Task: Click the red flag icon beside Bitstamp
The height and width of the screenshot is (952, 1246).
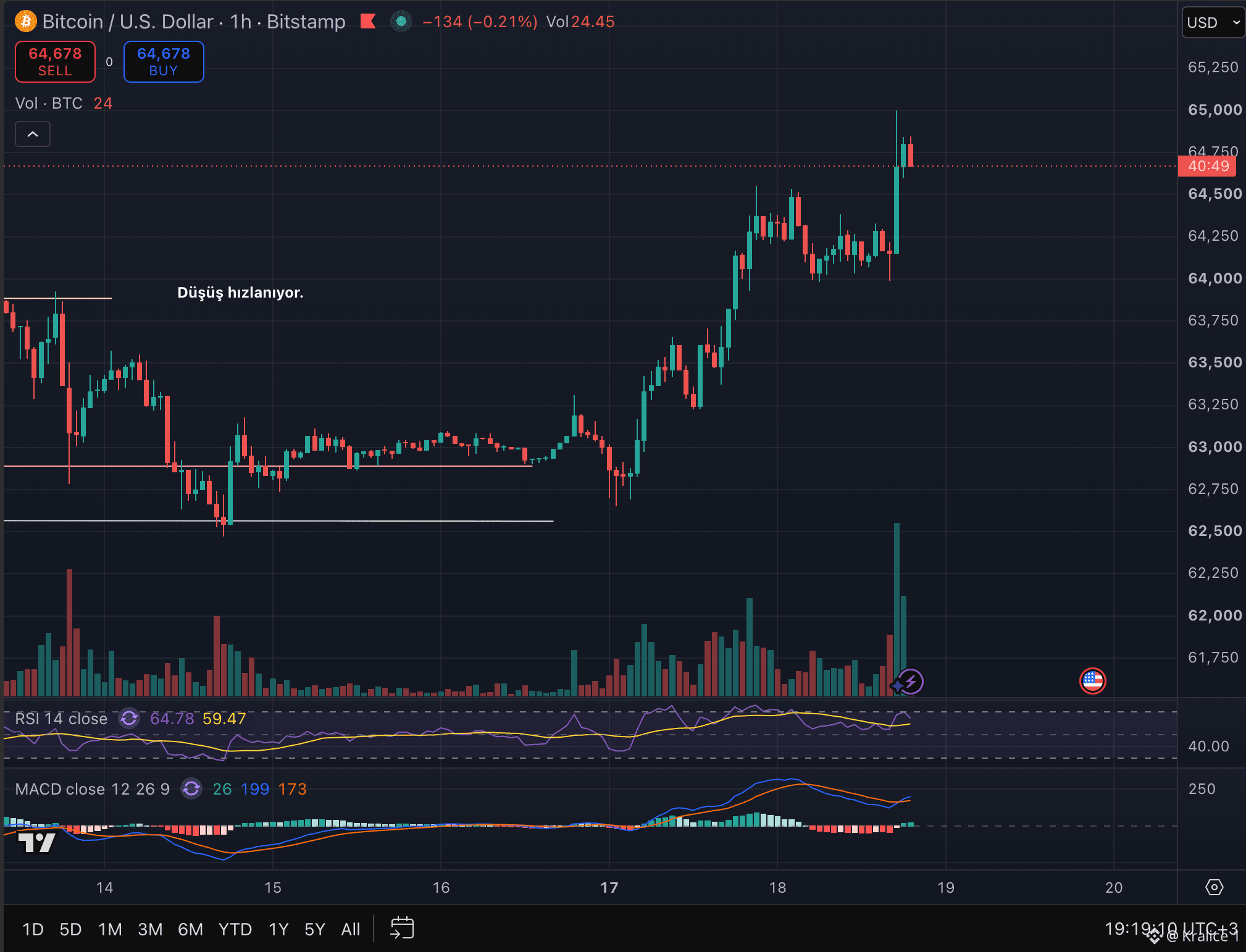Action: (368, 22)
